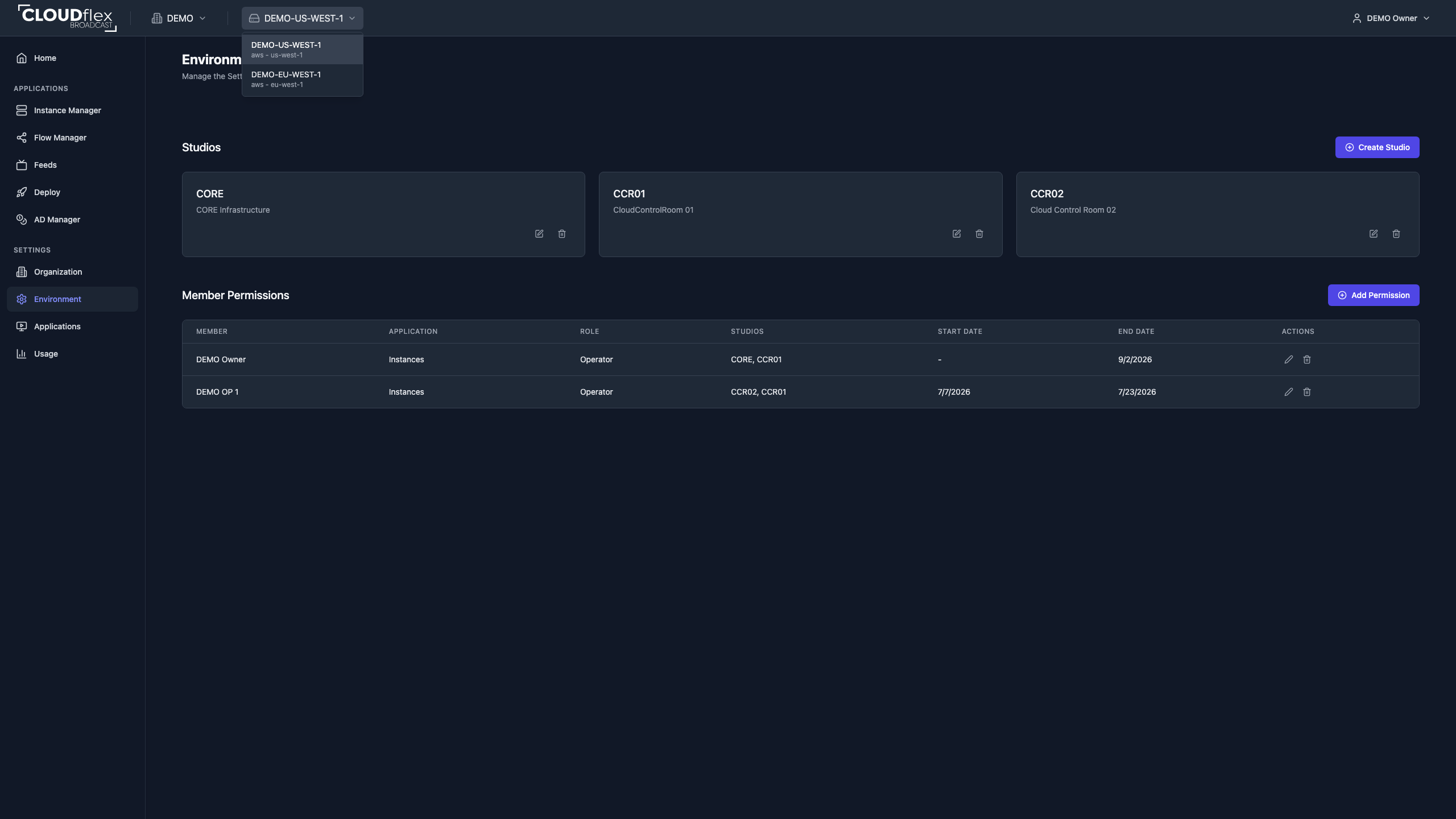The height and width of the screenshot is (819, 1456).
Task: Open Organization settings
Action: [x=72, y=272]
